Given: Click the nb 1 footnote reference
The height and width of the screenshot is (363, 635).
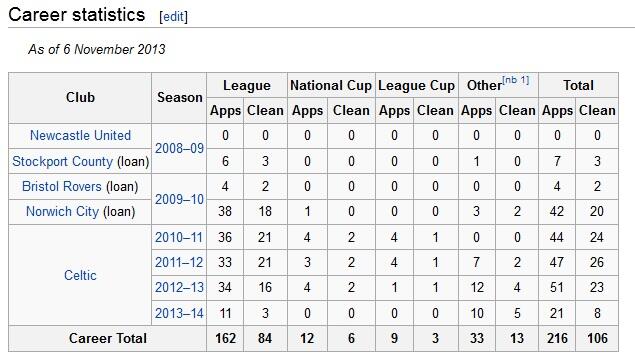Looking at the screenshot, I should (516, 80).
